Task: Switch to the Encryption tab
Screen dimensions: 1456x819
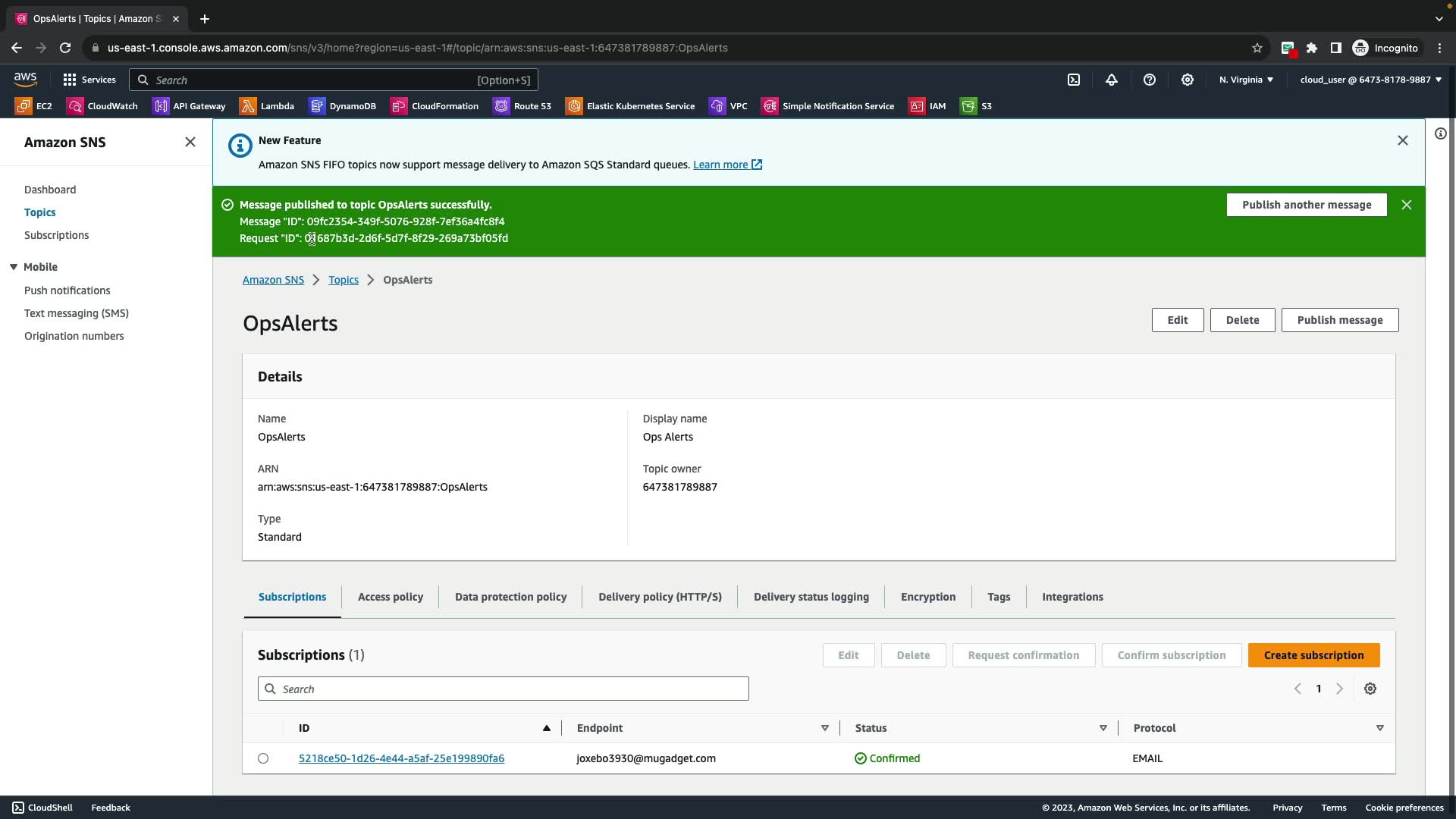Action: 928,597
